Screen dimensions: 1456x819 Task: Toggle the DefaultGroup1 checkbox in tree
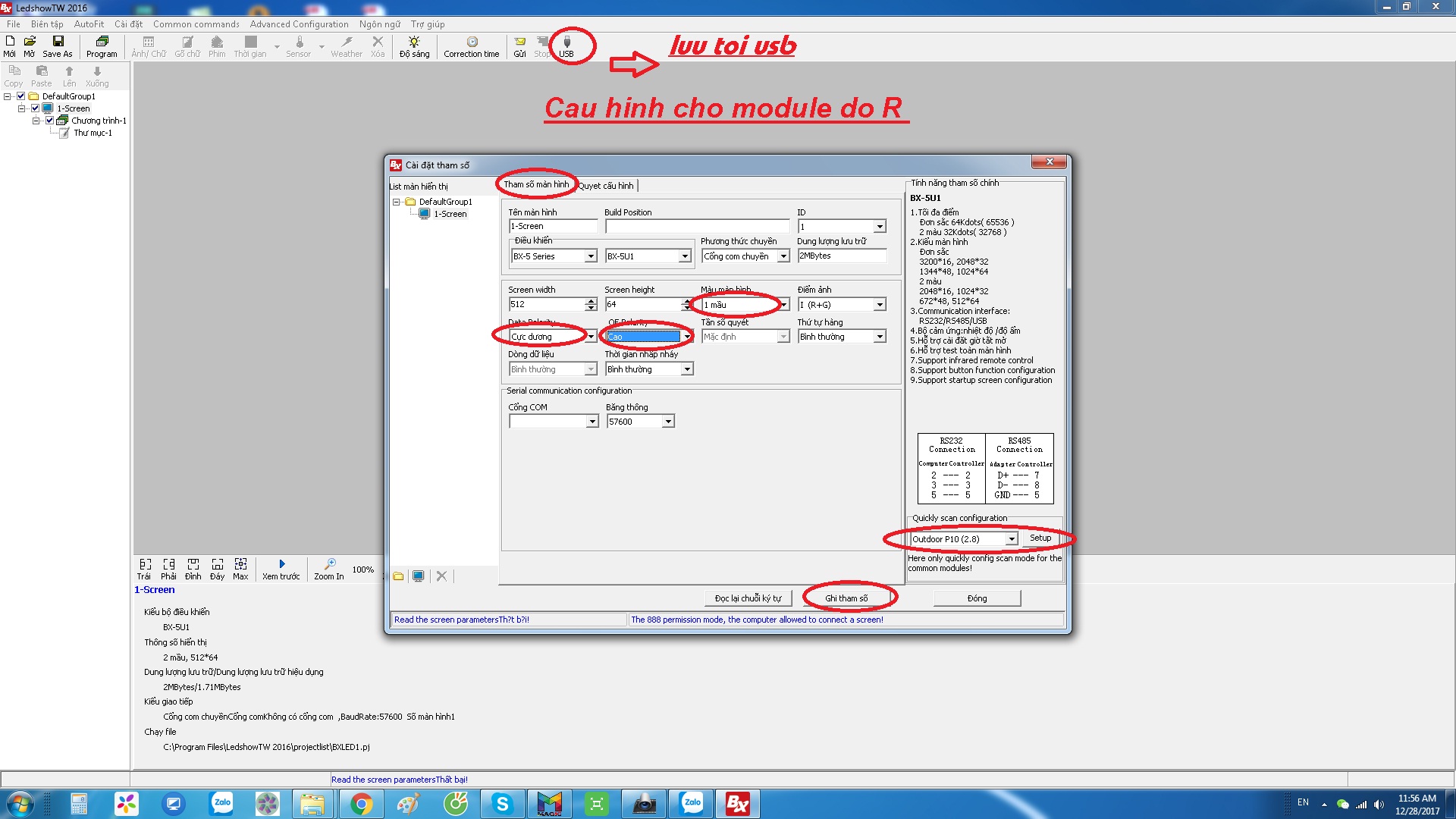(21, 96)
